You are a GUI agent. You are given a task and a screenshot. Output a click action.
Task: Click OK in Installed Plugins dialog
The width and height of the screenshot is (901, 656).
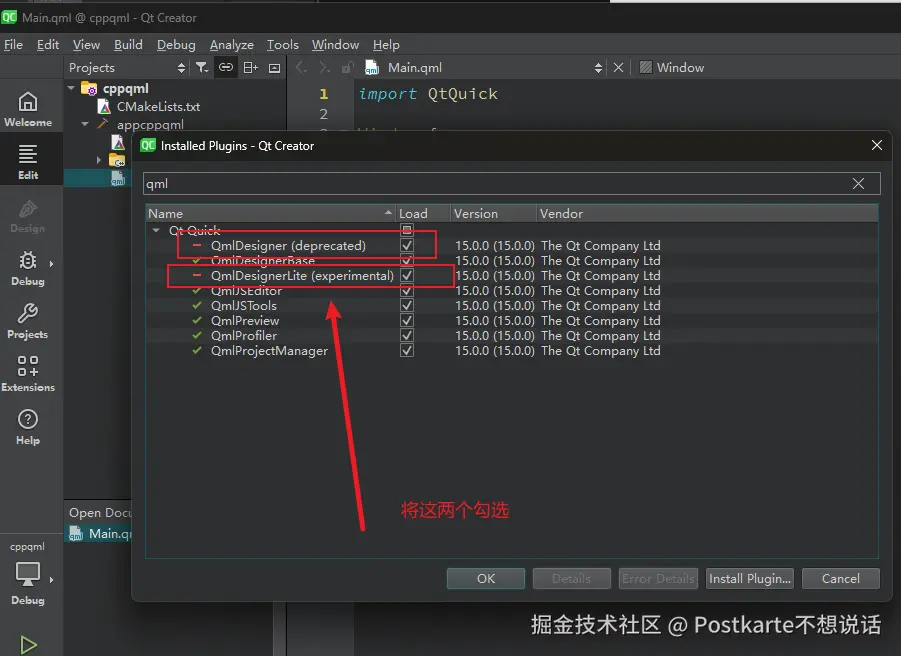486,578
